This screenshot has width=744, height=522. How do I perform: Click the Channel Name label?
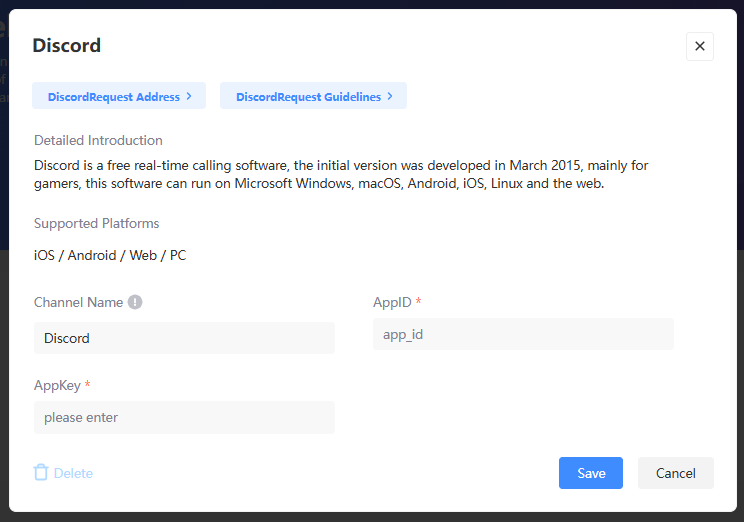[x=78, y=302]
